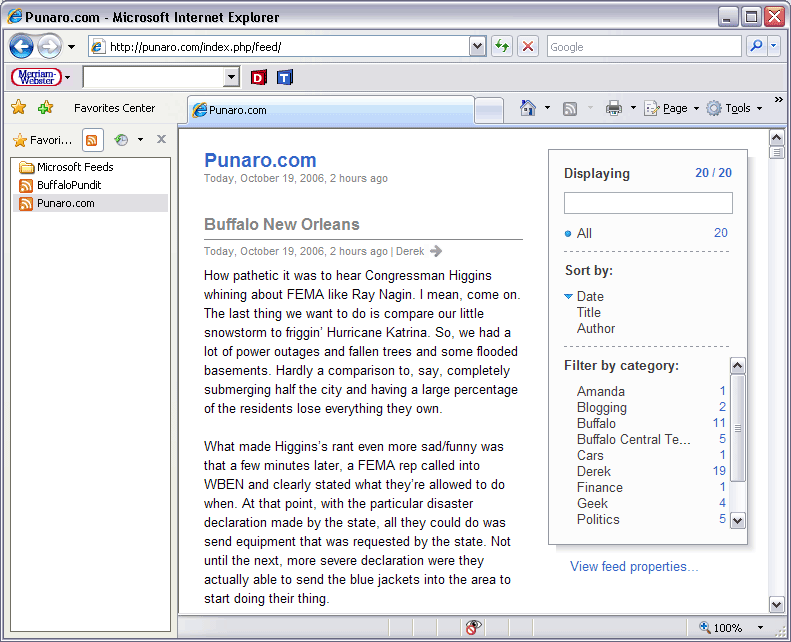Switch to Feeds view in Favorites Center

pos(92,140)
